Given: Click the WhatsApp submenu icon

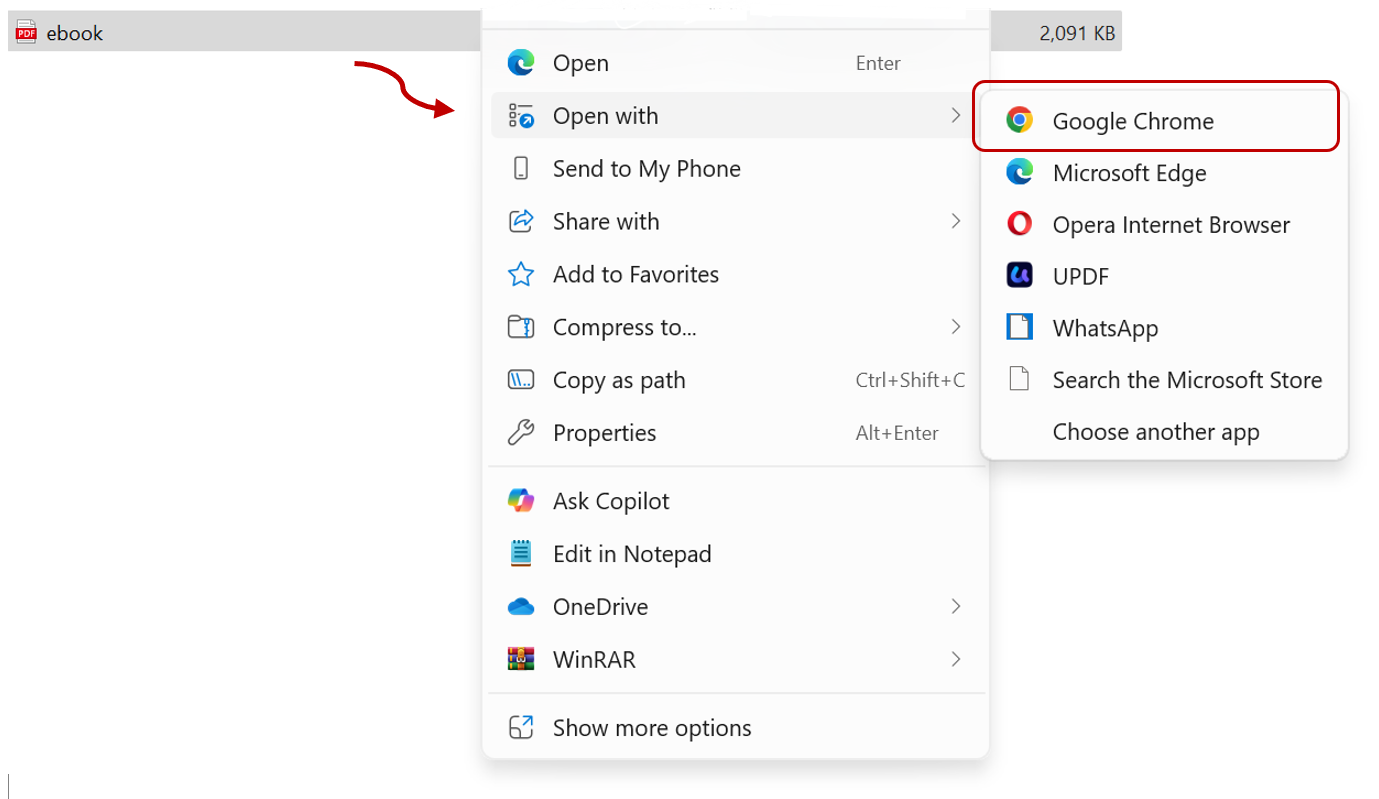Looking at the screenshot, I should pos(1019,327).
